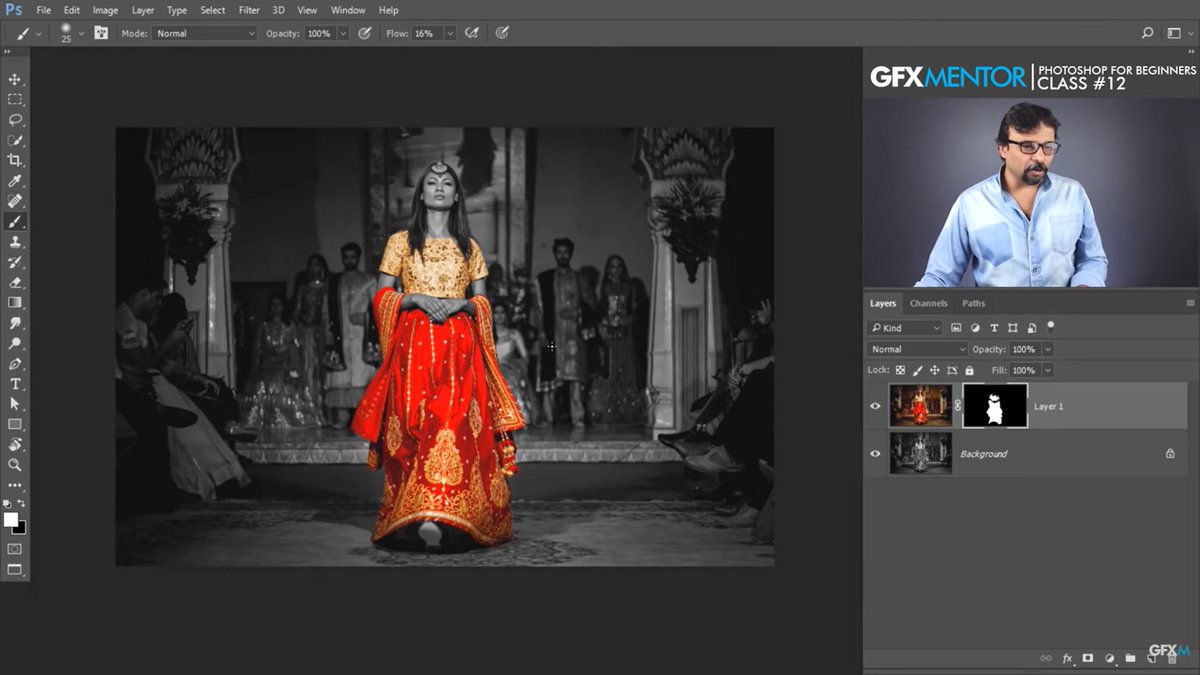Image resolution: width=1200 pixels, height=675 pixels.
Task: Hide the Background layer eye icon
Action: 875,454
